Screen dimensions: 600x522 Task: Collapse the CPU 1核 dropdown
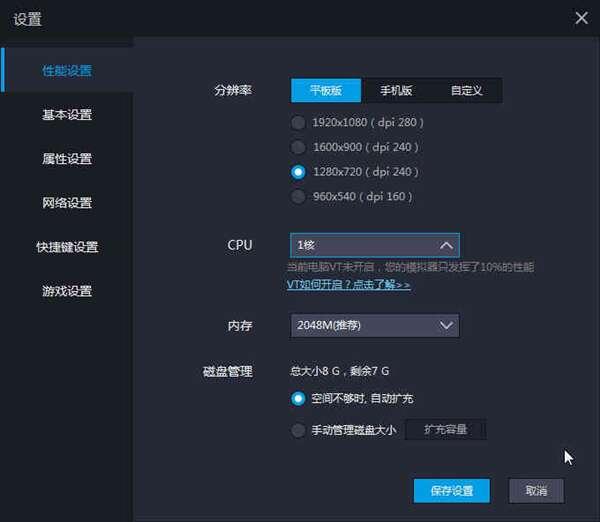(446, 245)
